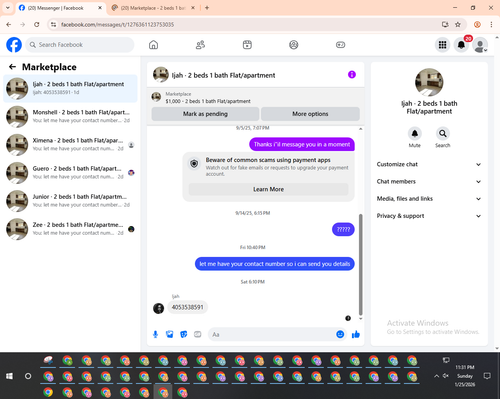500x399 pixels.
Task: Select the 4053538591 message bubble
Action: pyautogui.click(x=187, y=307)
